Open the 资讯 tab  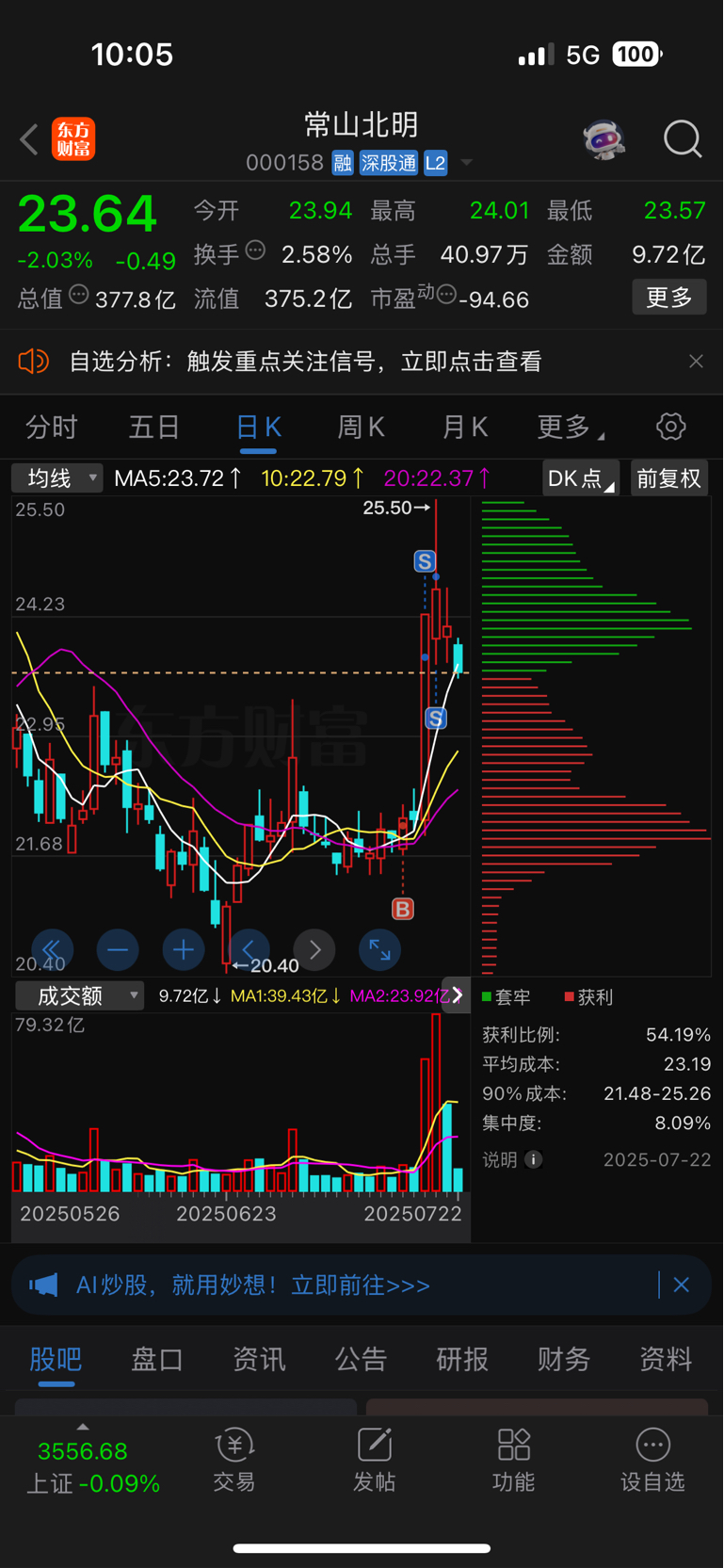(259, 1359)
